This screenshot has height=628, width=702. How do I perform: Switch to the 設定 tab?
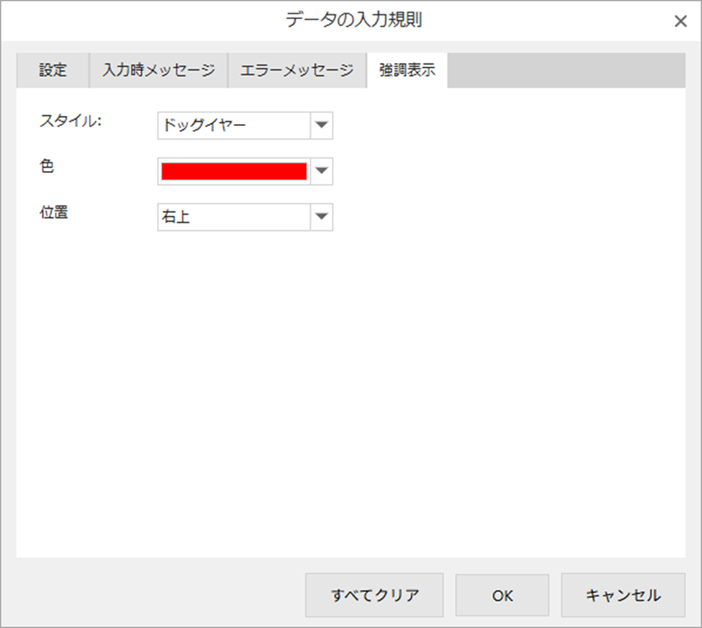tap(53, 71)
